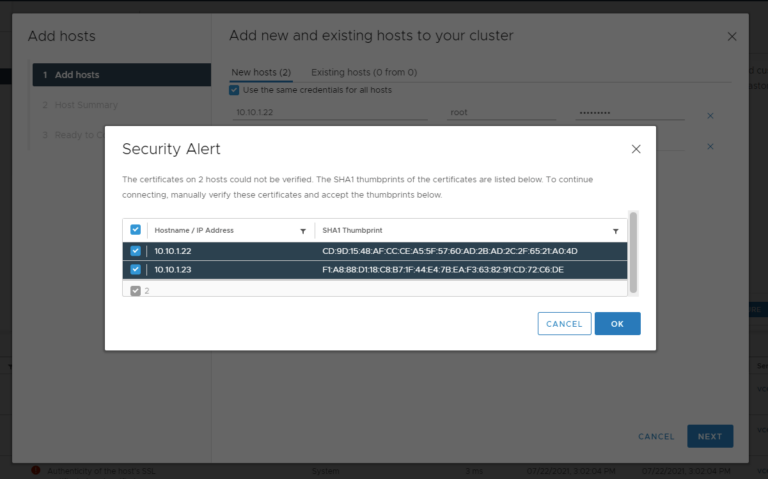This screenshot has width=768, height=479.
Task: Click the root username input field
Action: (x=501, y=113)
